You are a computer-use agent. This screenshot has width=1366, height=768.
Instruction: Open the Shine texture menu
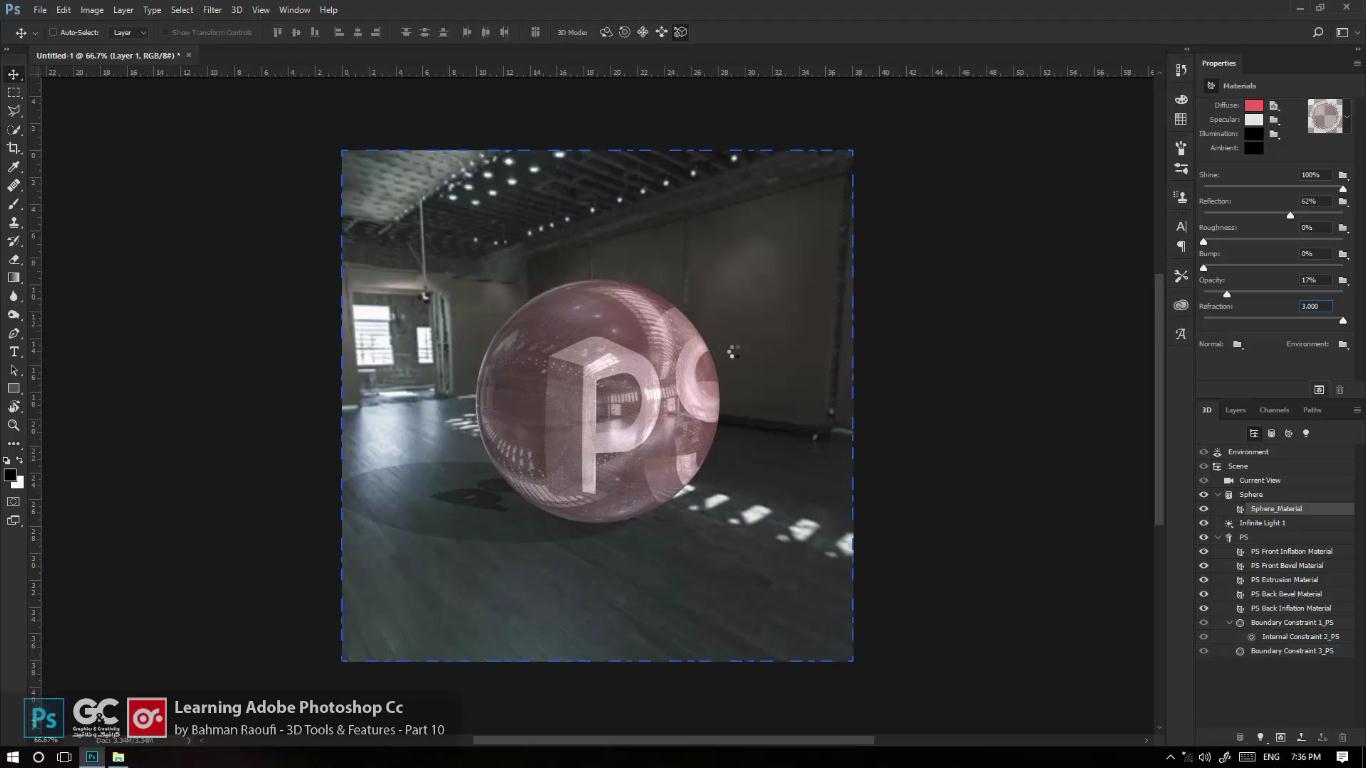[x=1343, y=175]
